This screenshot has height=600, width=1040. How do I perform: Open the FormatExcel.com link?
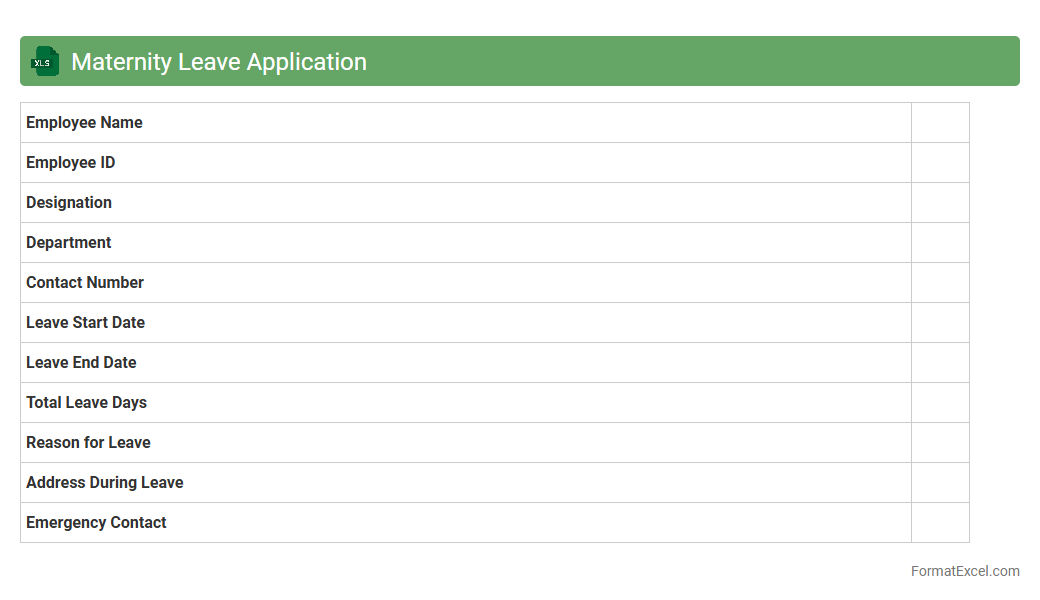pyautogui.click(x=964, y=571)
